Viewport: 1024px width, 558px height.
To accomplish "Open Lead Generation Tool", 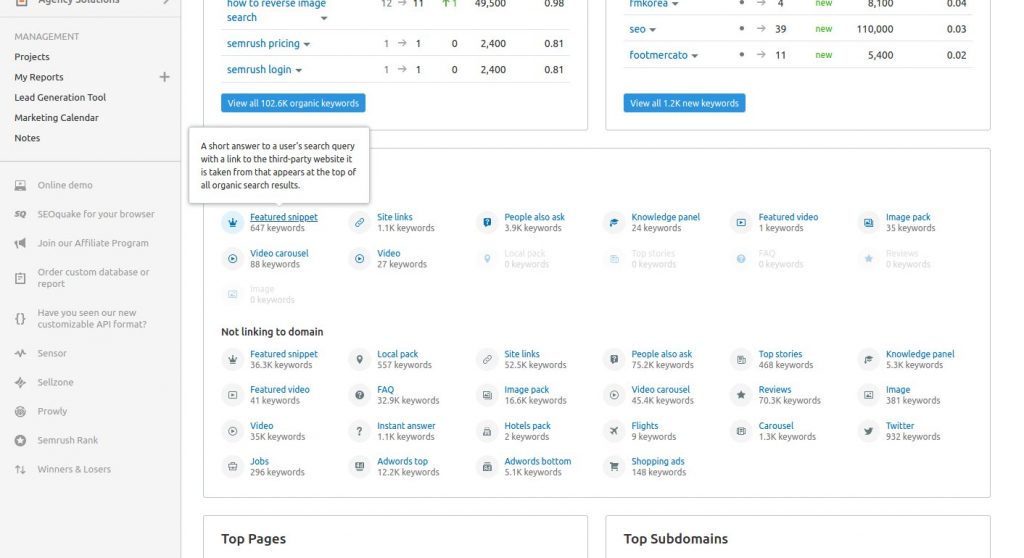I will point(60,97).
